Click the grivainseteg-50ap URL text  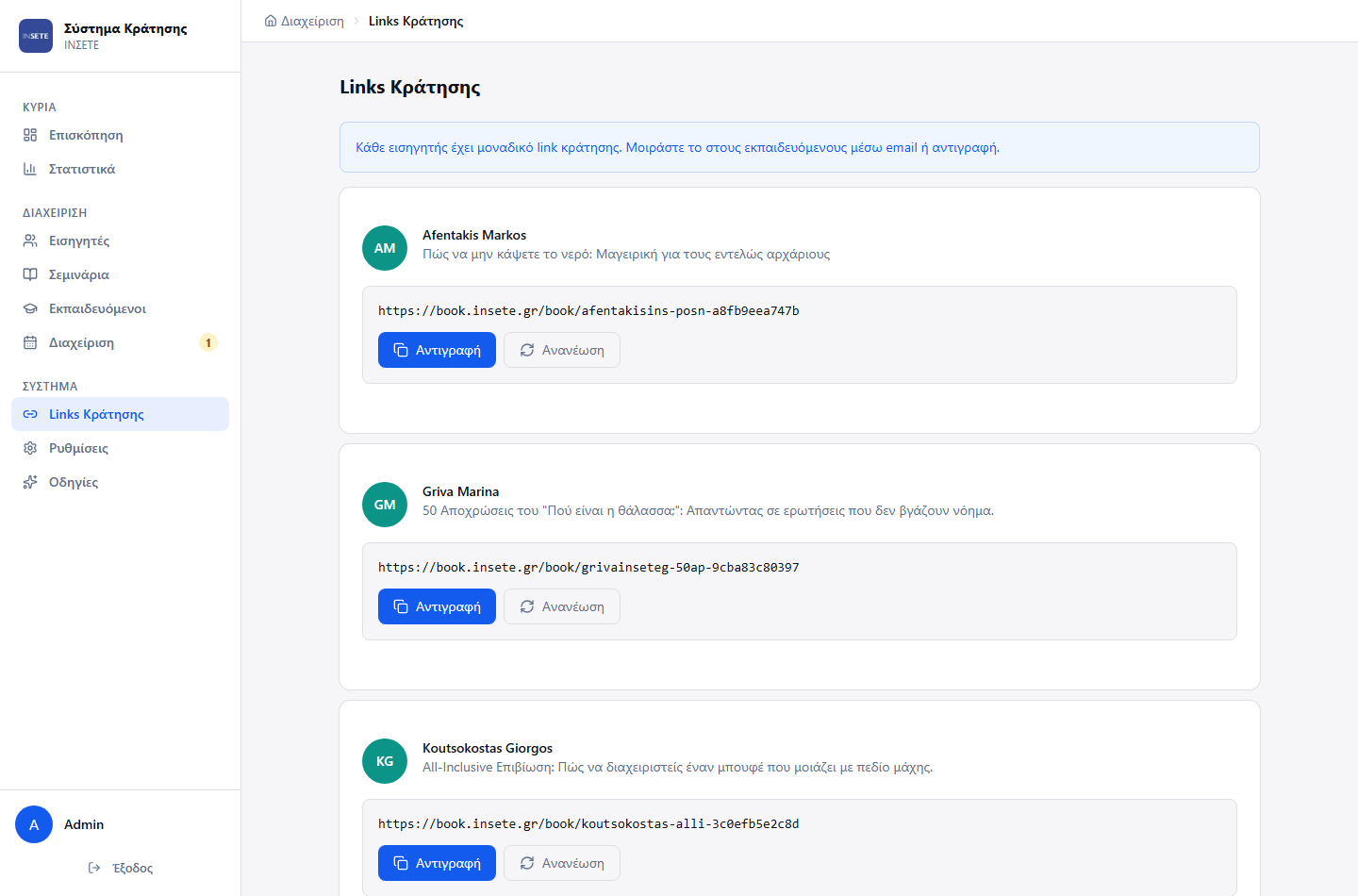(588, 567)
